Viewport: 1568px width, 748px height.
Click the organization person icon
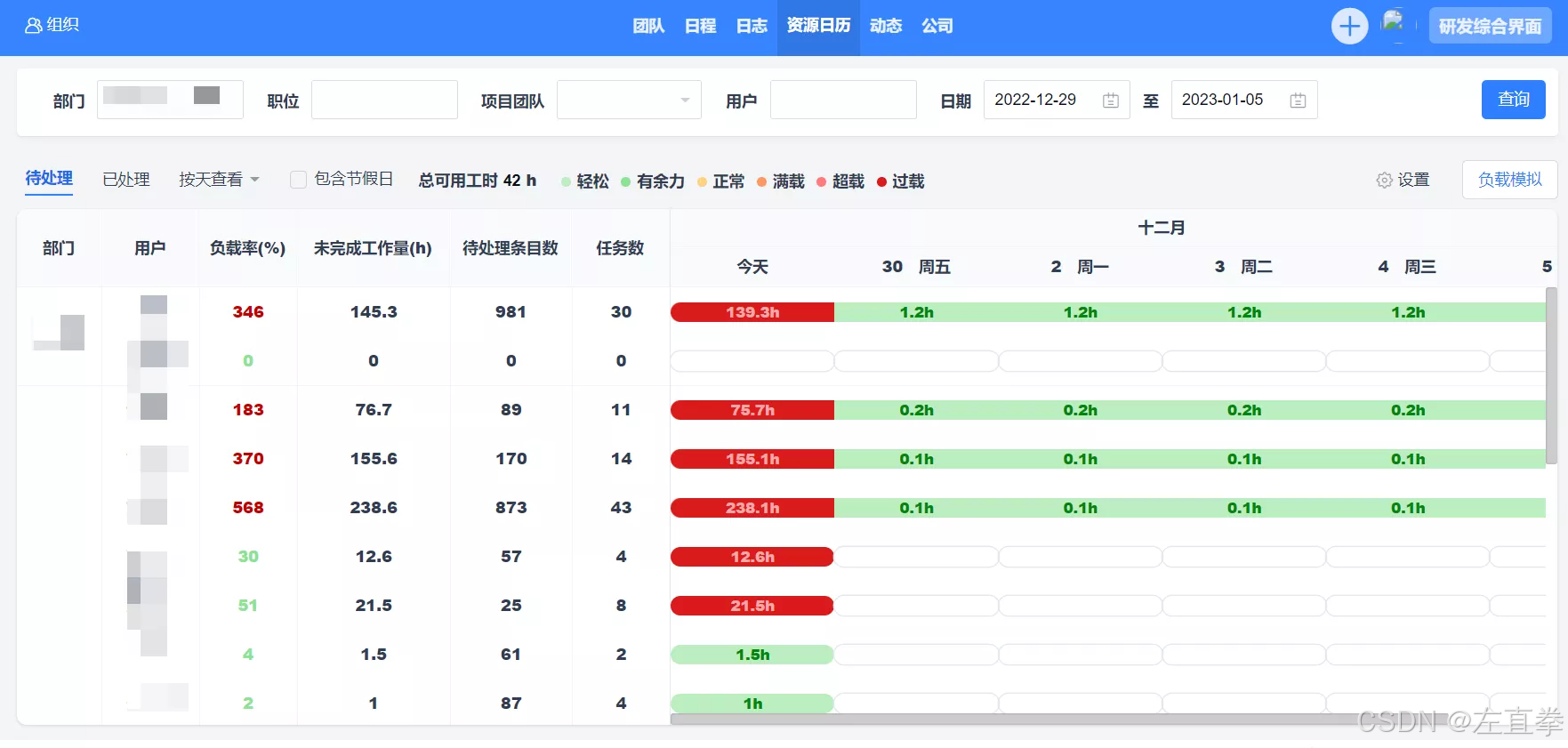coord(33,26)
